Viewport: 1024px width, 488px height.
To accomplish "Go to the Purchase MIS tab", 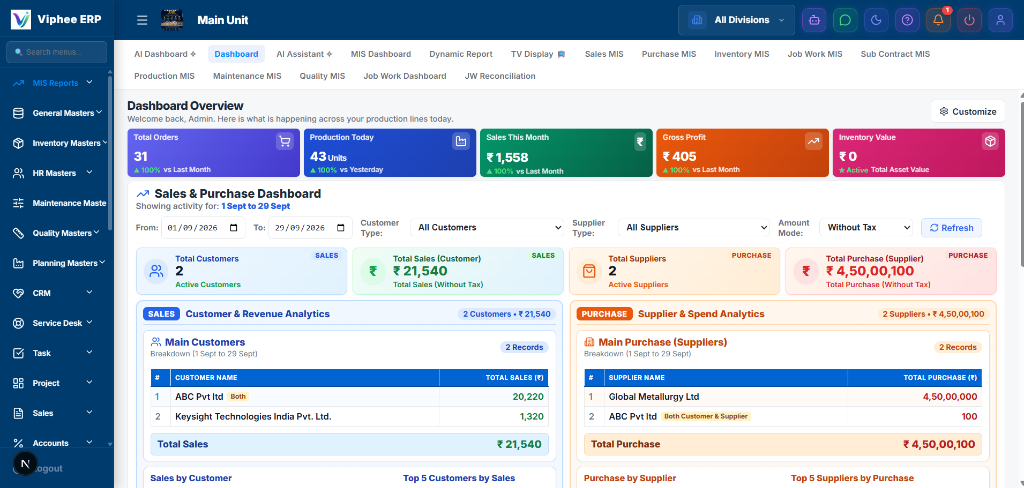I will click(669, 54).
